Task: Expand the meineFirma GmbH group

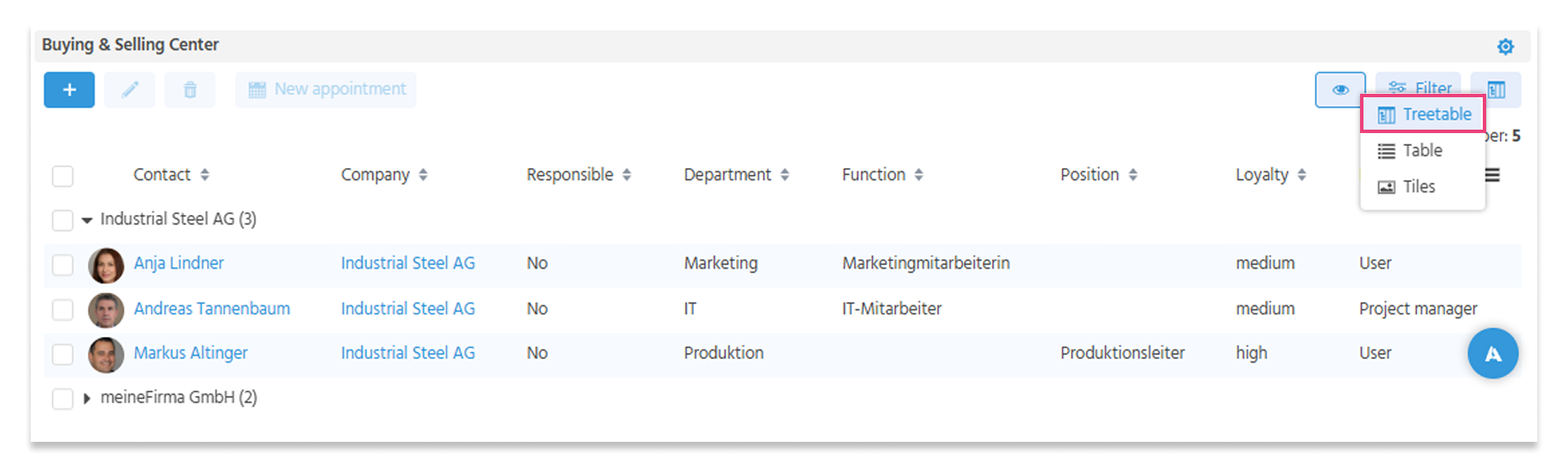Action: (x=87, y=398)
